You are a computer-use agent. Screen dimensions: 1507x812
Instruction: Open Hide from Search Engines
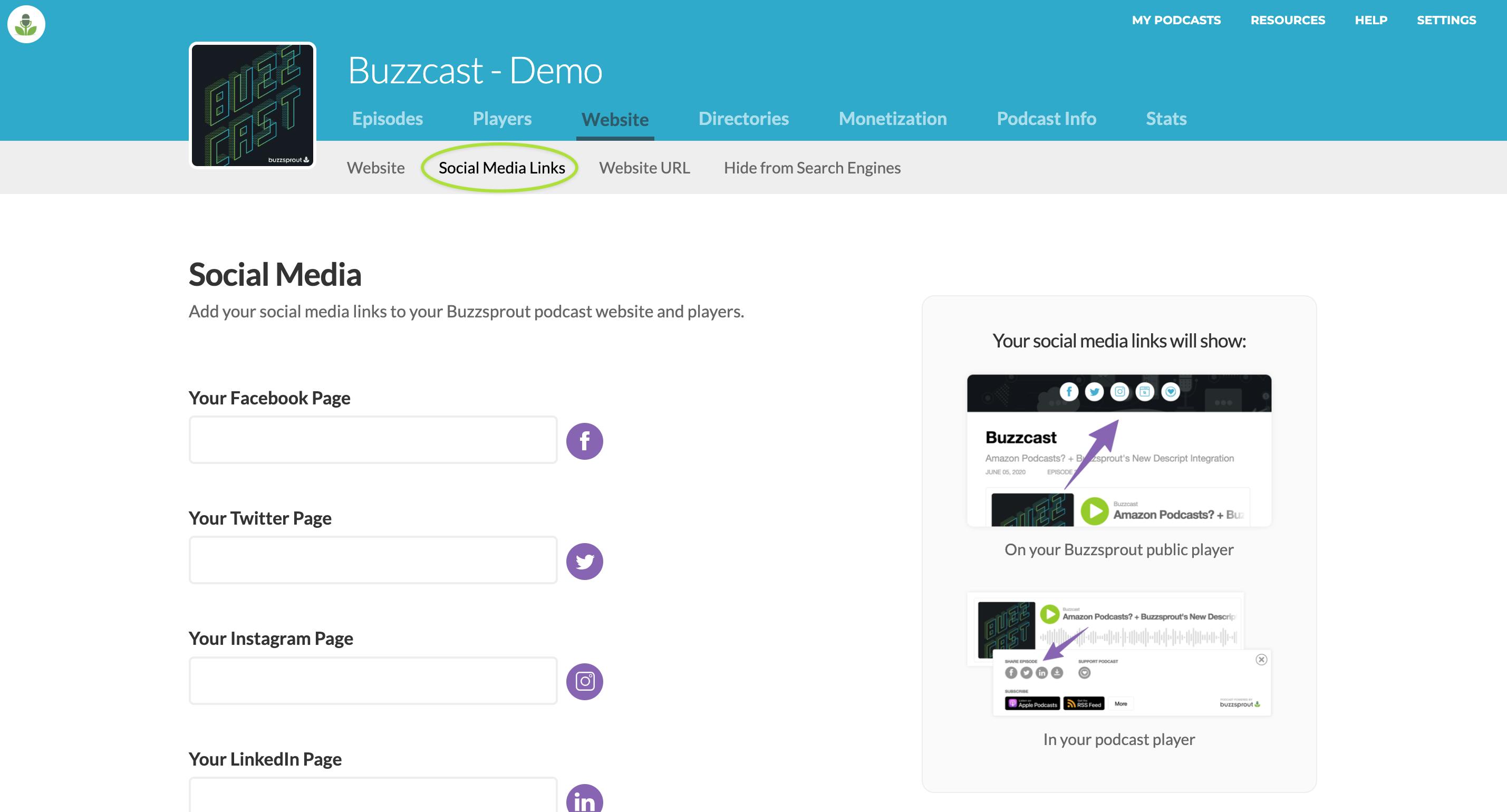(x=812, y=168)
